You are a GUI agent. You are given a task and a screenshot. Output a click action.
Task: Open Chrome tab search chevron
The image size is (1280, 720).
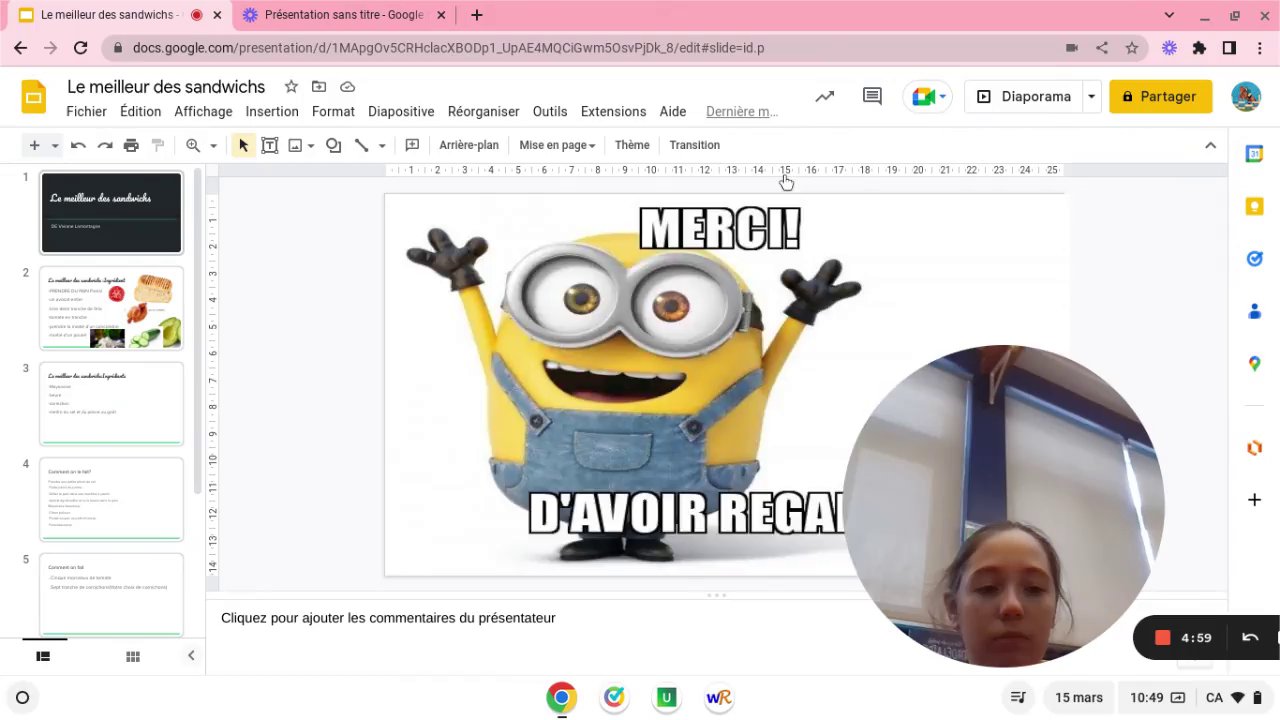coord(1169,15)
